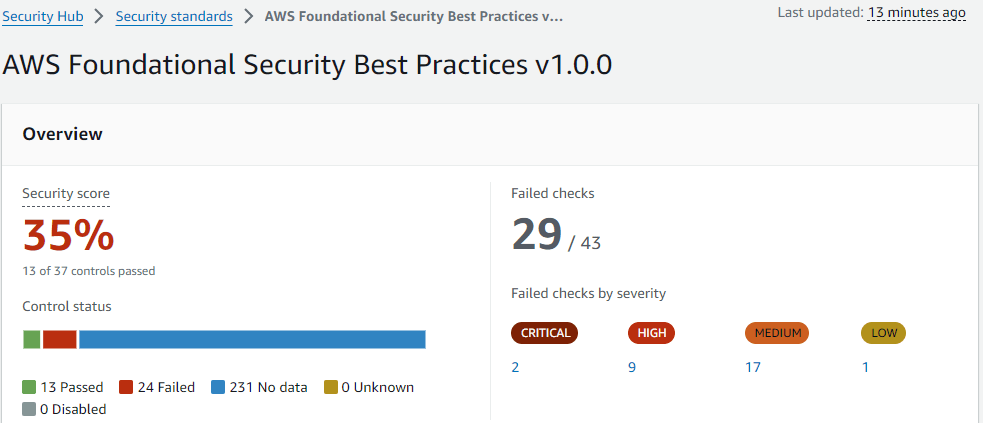This screenshot has width=983, height=423.
Task: Open the 2 critical failed checks link
Action: [515, 367]
